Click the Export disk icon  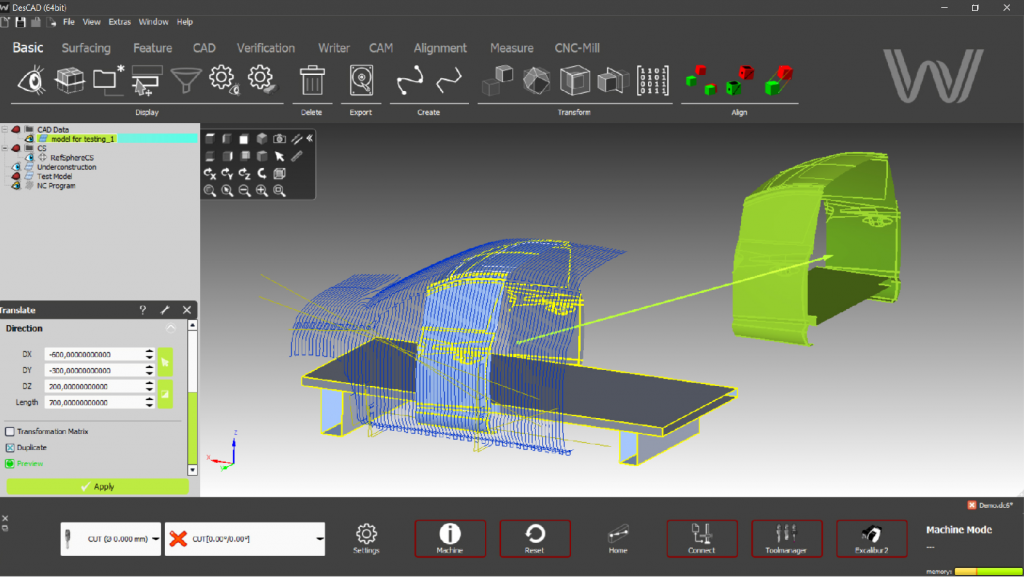(x=361, y=80)
